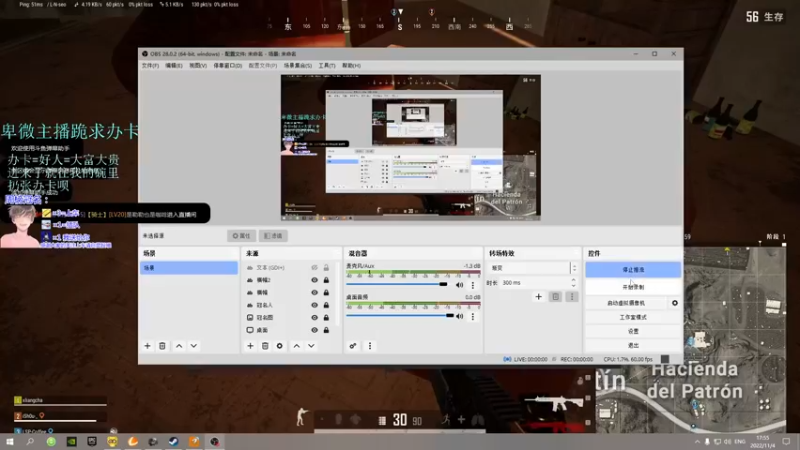Open the 编辑(E) menu
800x450 pixels.
173,66
